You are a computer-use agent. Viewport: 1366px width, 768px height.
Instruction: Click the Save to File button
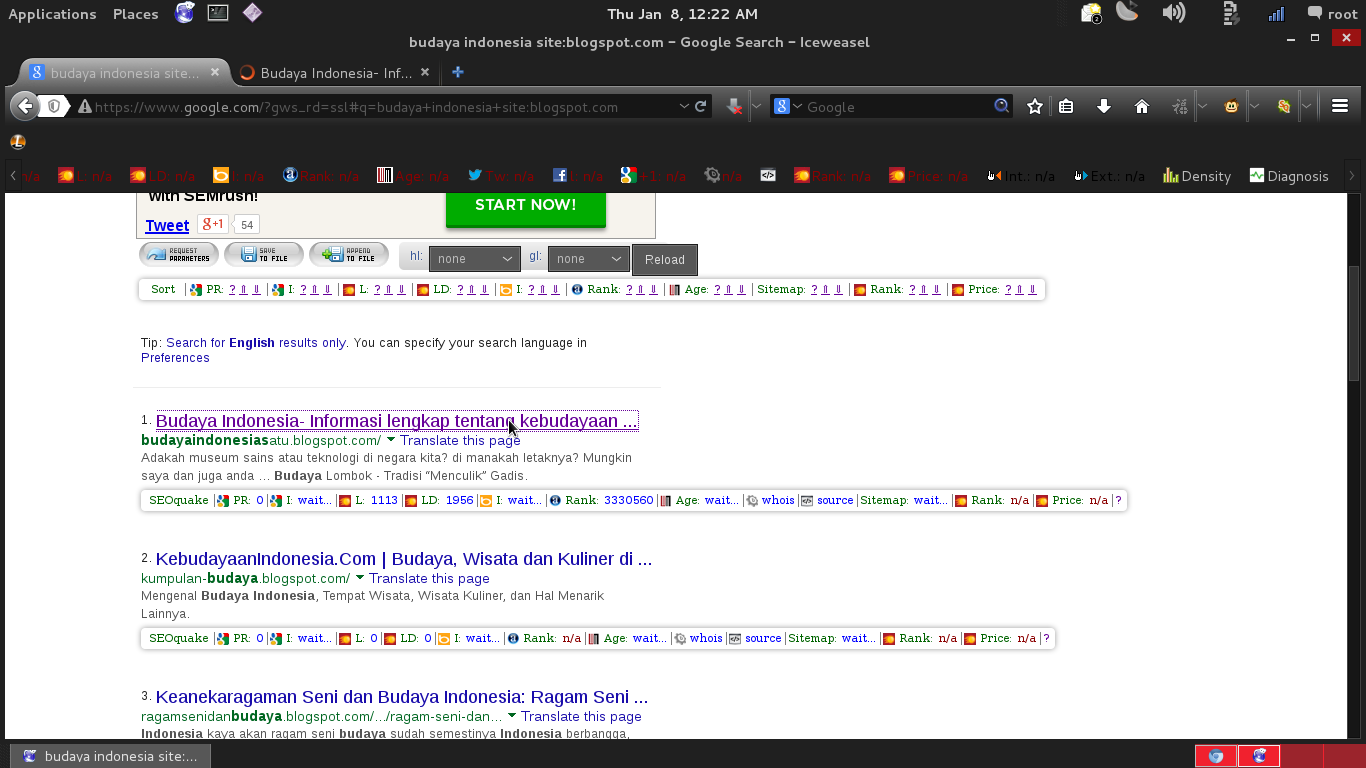264,255
